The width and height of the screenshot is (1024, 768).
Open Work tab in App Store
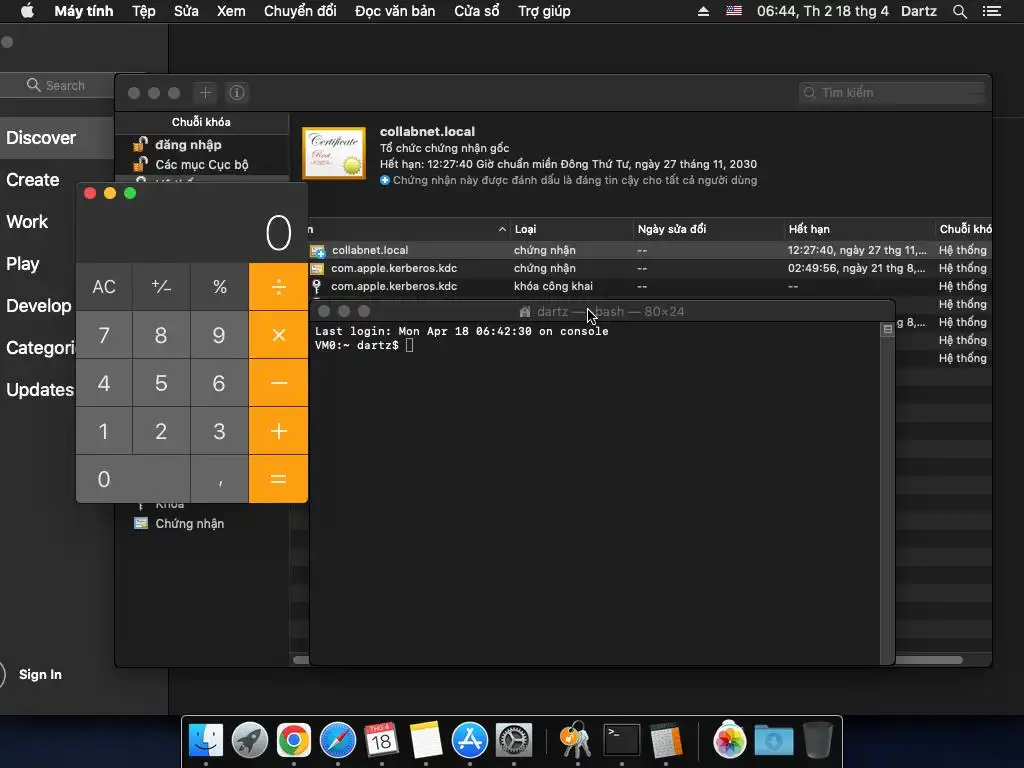(27, 222)
